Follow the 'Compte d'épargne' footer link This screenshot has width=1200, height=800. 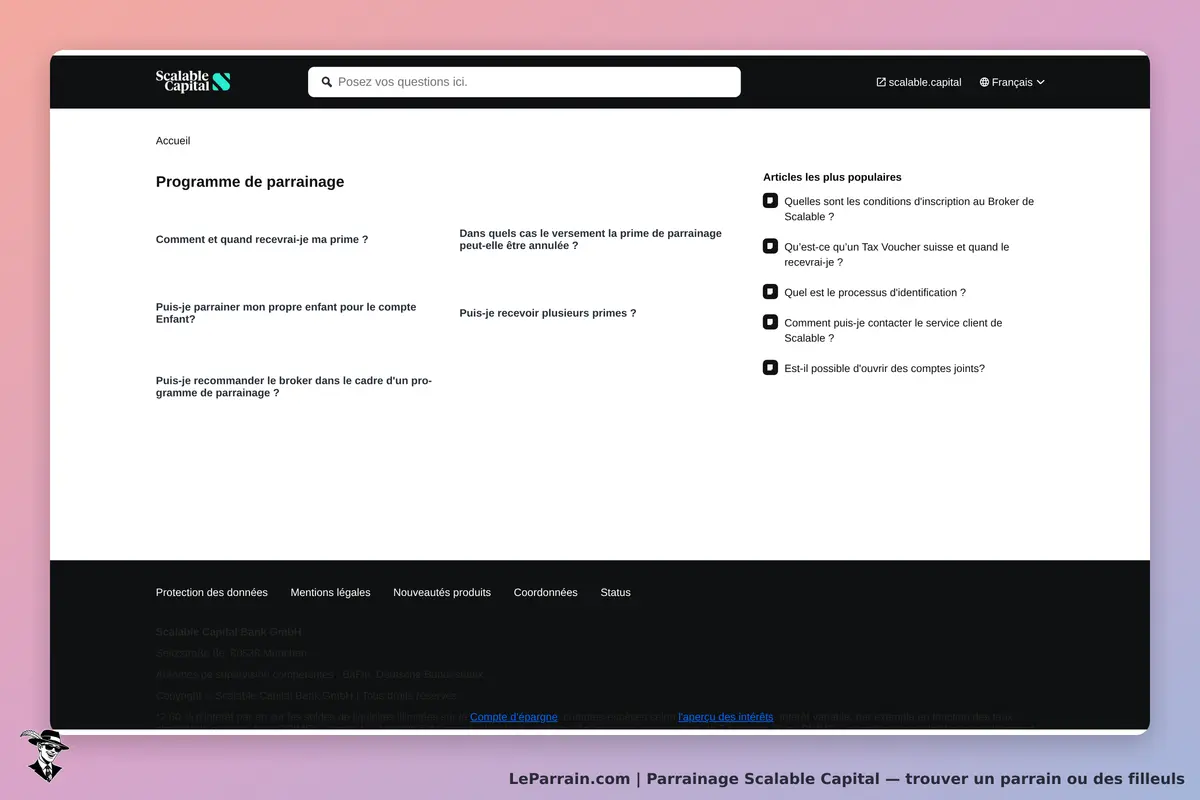click(x=514, y=717)
